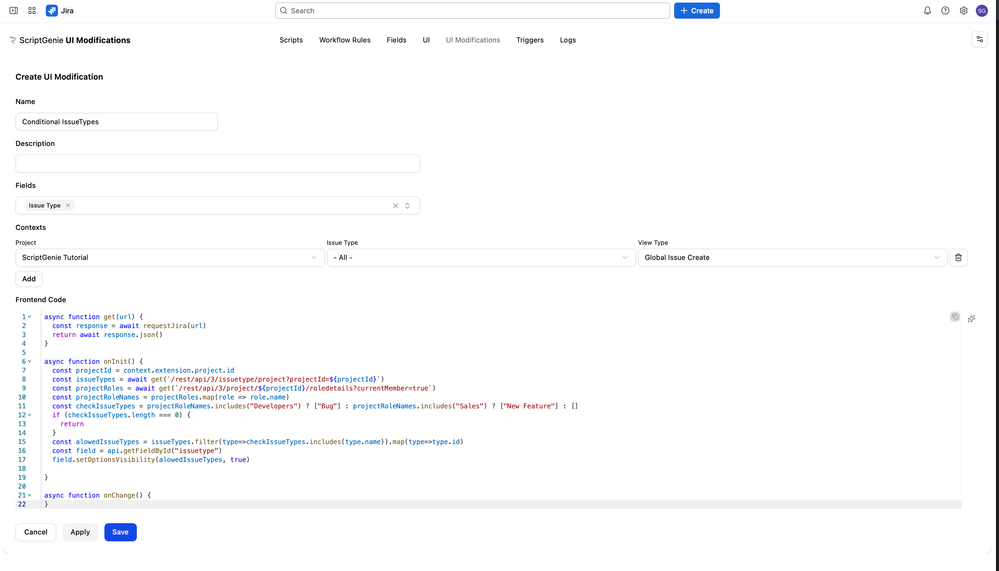
Task: Open the app switcher grid icon
Action: click(x=32, y=11)
